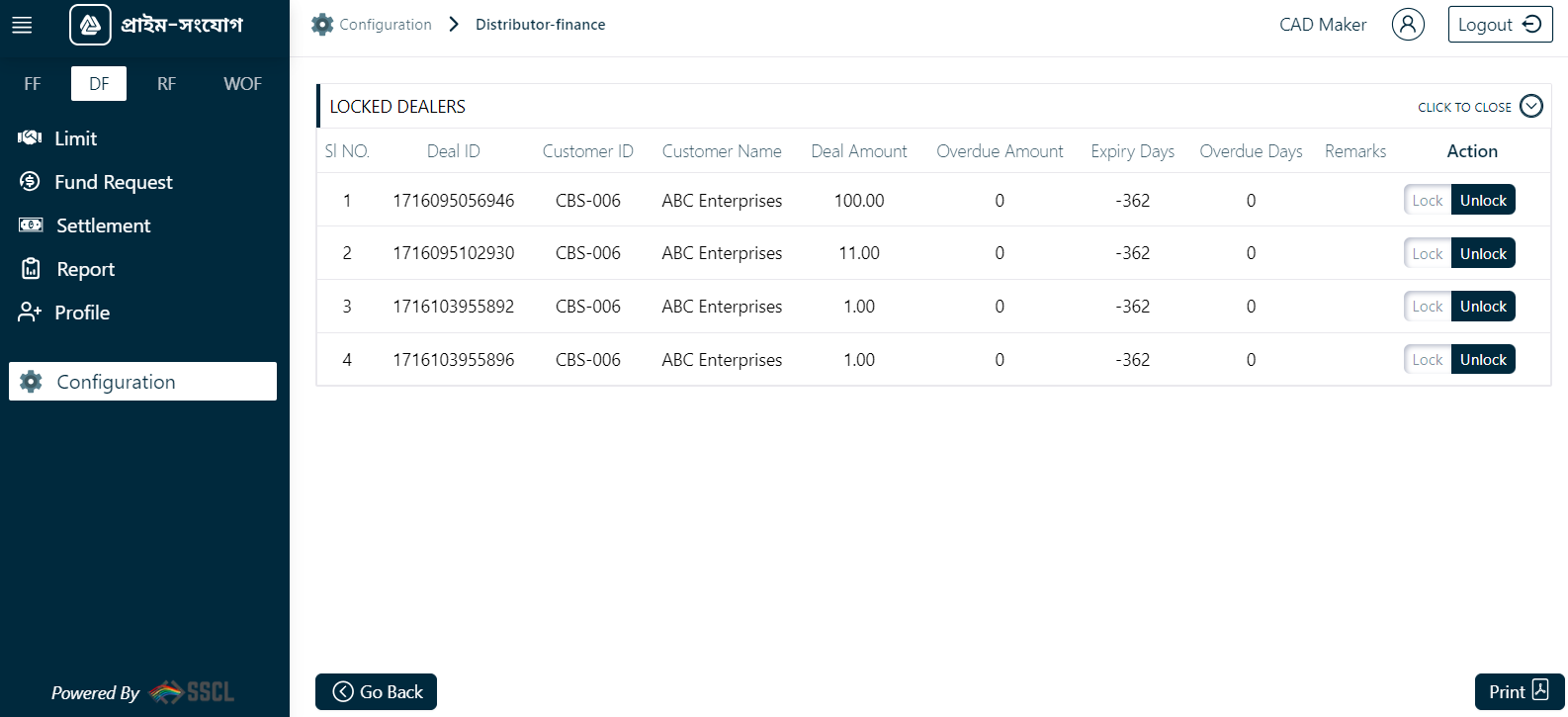
Task: Unlock deal 1716095102930
Action: 1483,253
